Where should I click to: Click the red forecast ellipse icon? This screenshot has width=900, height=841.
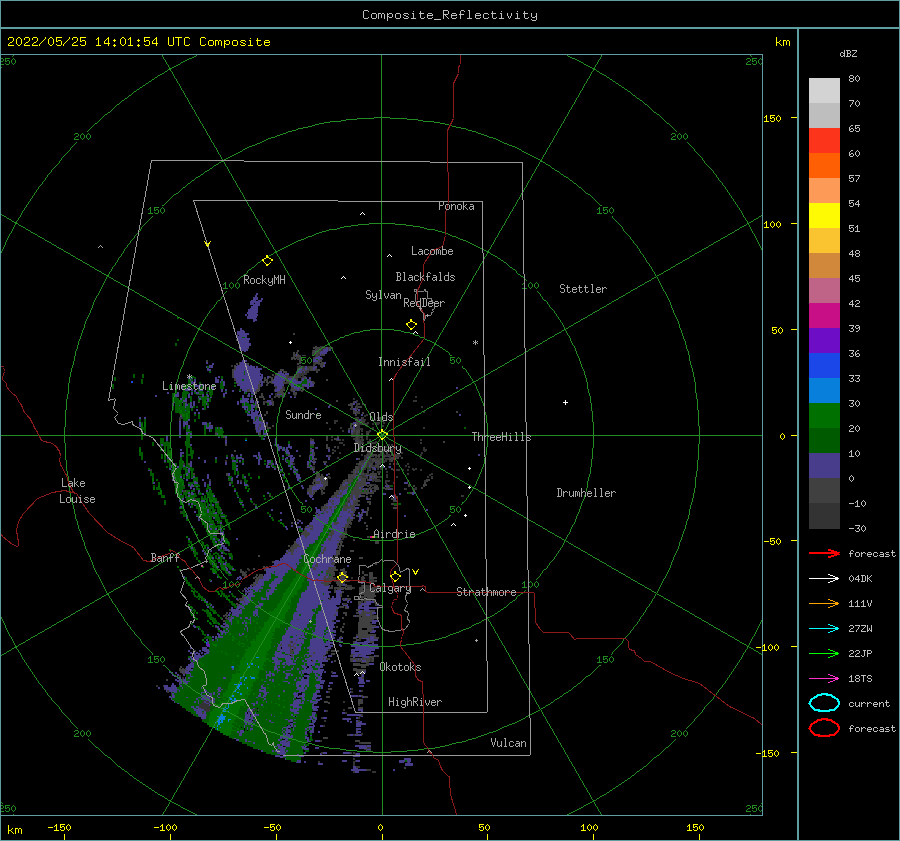point(824,728)
